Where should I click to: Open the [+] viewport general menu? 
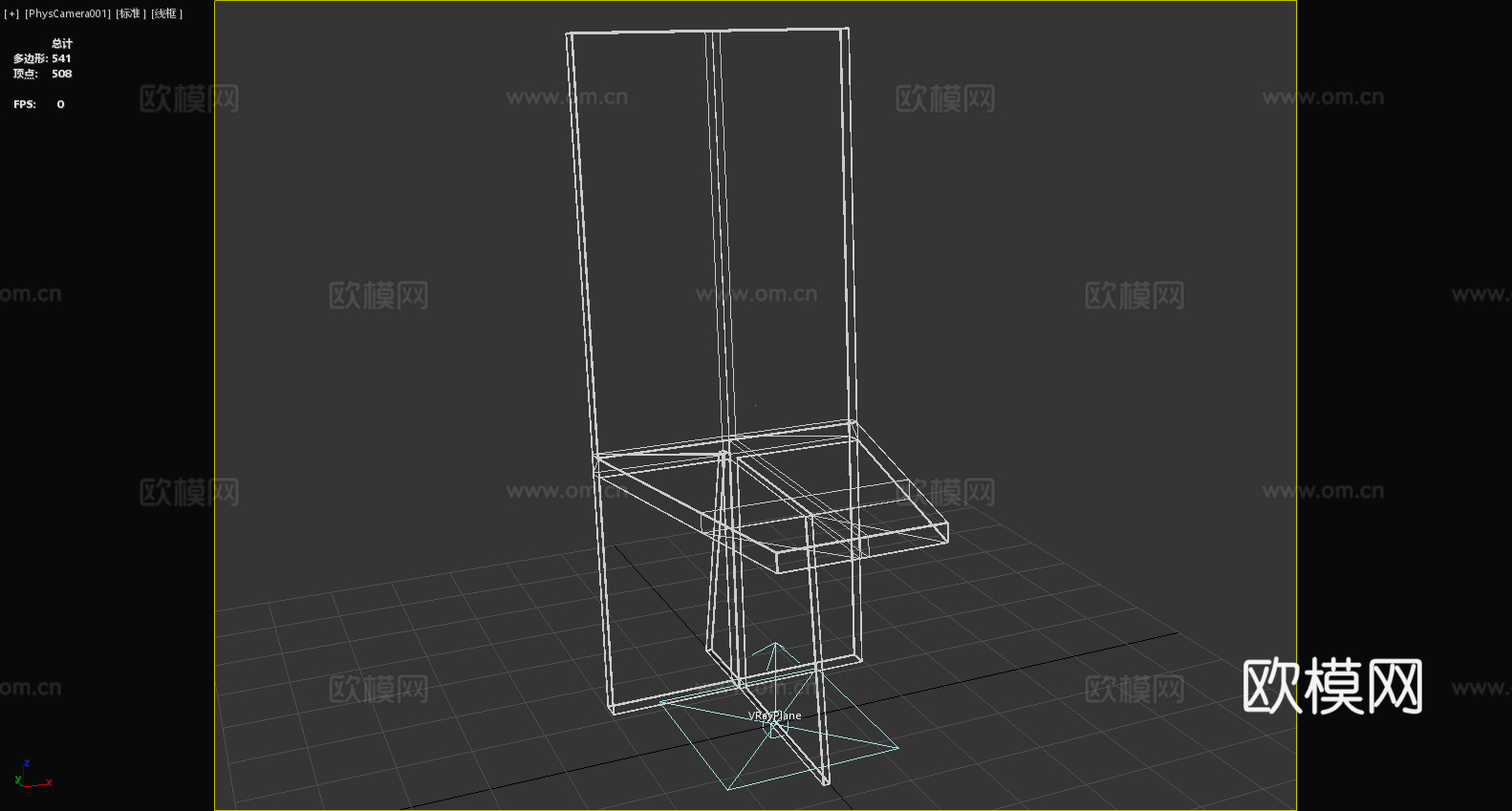11,13
